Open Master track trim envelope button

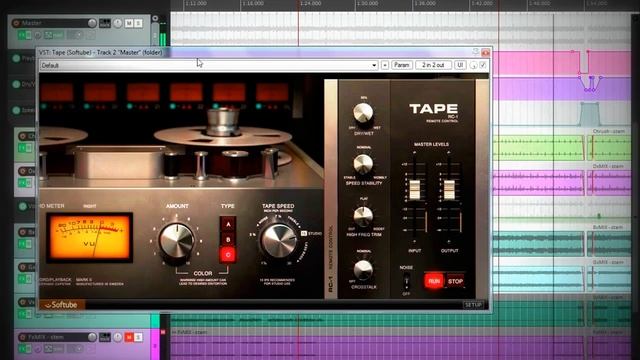(x=54, y=36)
